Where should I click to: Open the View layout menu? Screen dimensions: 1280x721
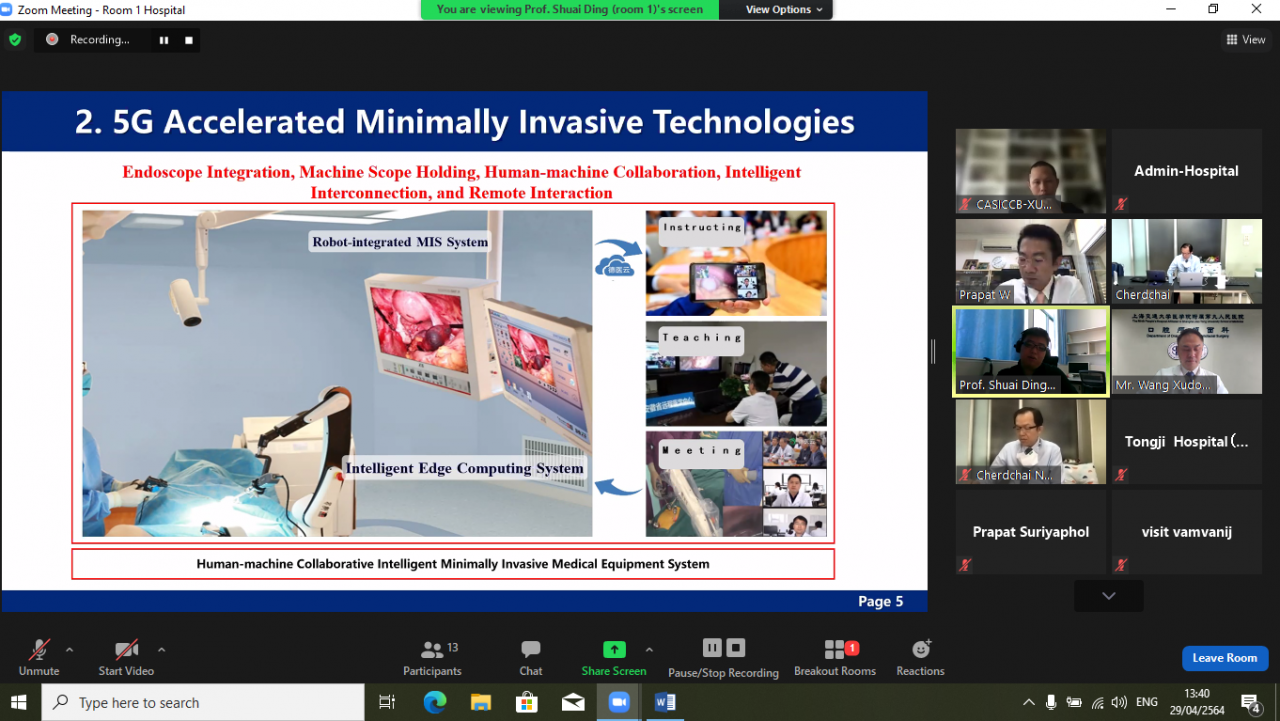[x=1246, y=40]
